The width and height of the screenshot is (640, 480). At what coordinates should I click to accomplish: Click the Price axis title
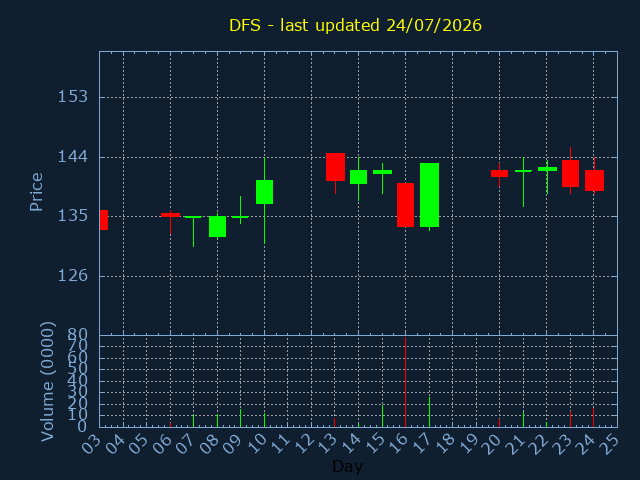36,192
